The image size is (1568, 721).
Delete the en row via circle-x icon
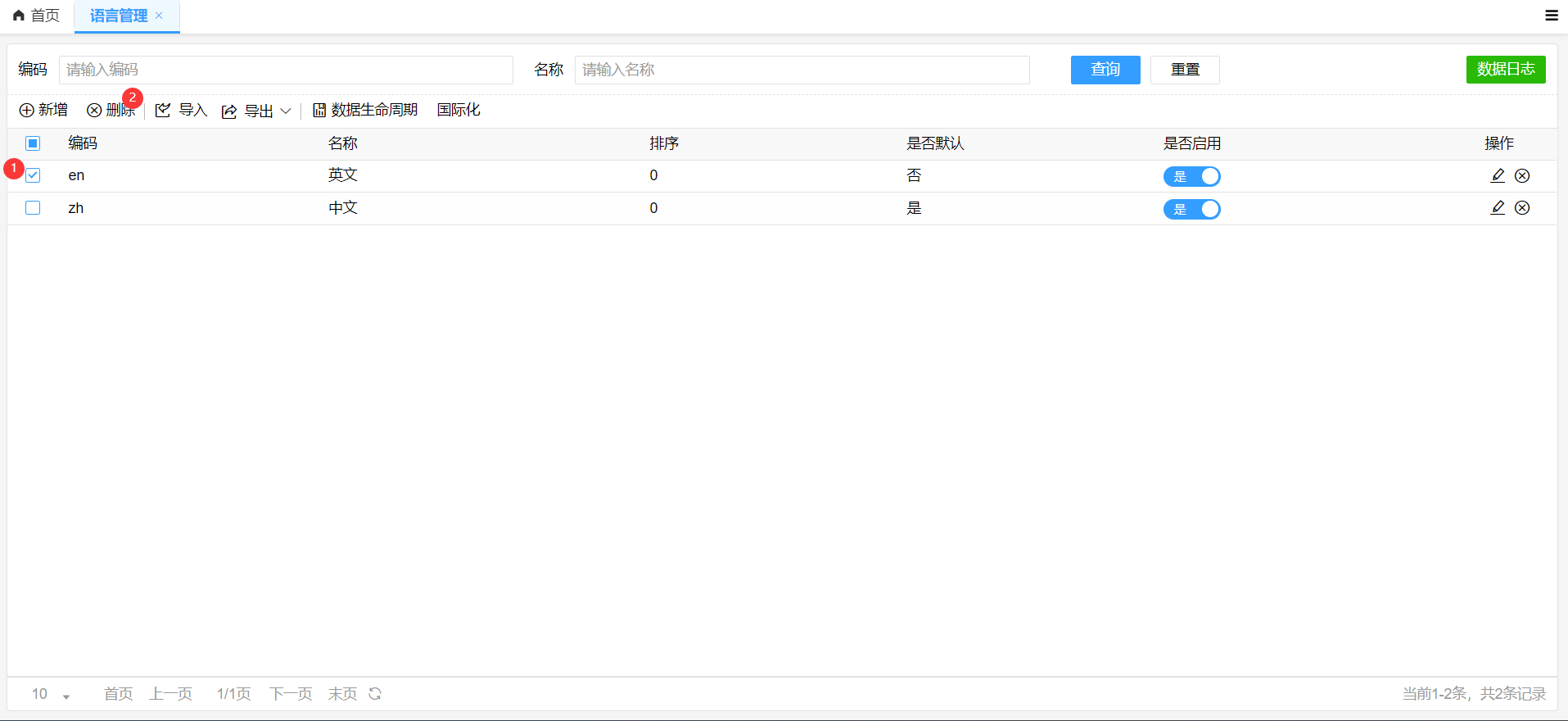[x=1522, y=175]
